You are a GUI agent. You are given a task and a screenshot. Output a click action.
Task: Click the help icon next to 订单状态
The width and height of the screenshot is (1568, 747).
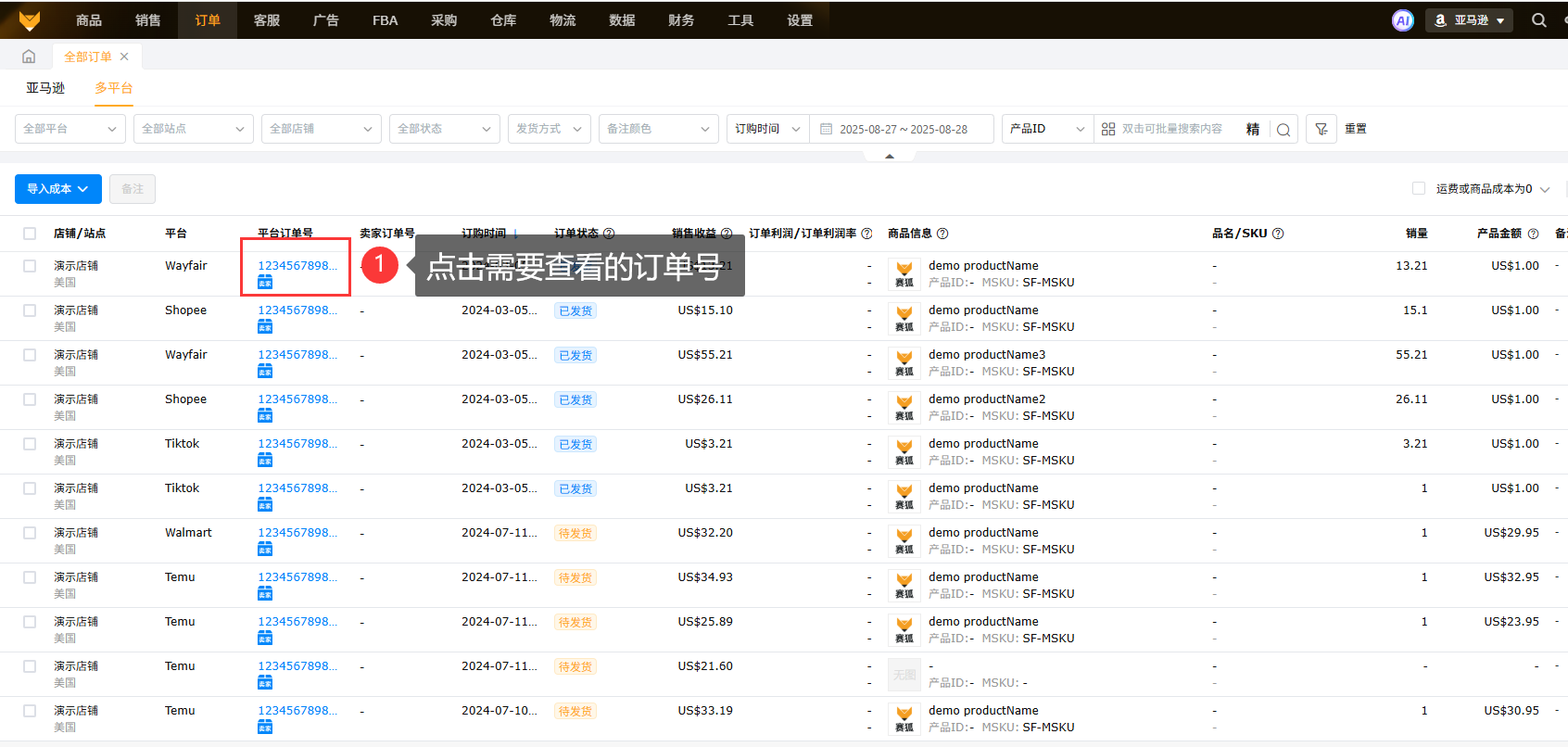[609, 234]
